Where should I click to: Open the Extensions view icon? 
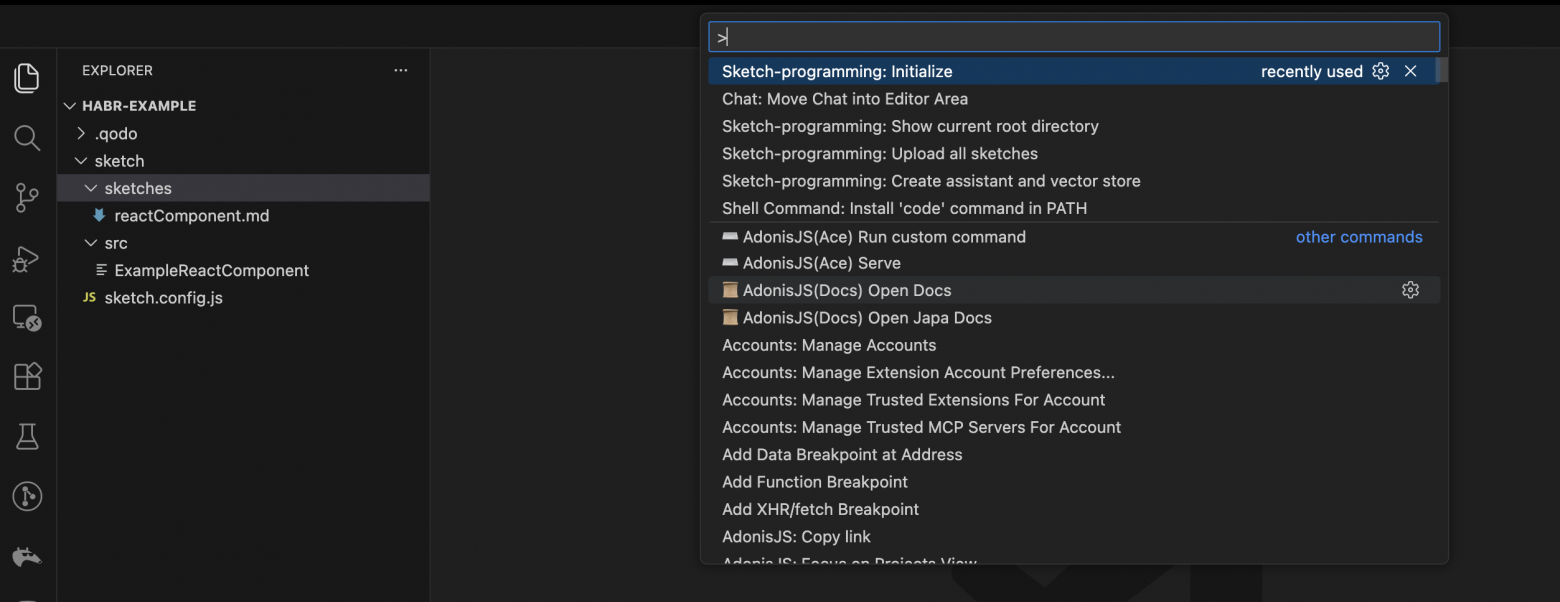[x=27, y=377]
